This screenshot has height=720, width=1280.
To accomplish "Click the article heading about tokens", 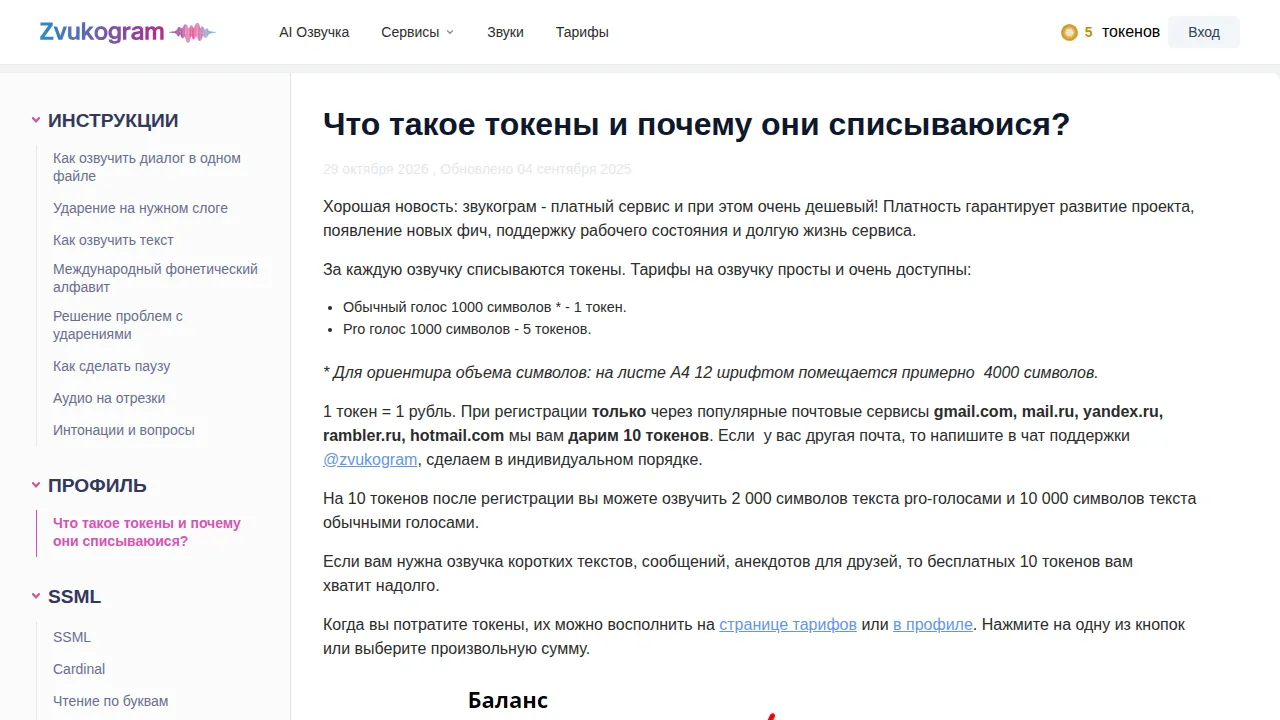I will click(x=696, y=125).
